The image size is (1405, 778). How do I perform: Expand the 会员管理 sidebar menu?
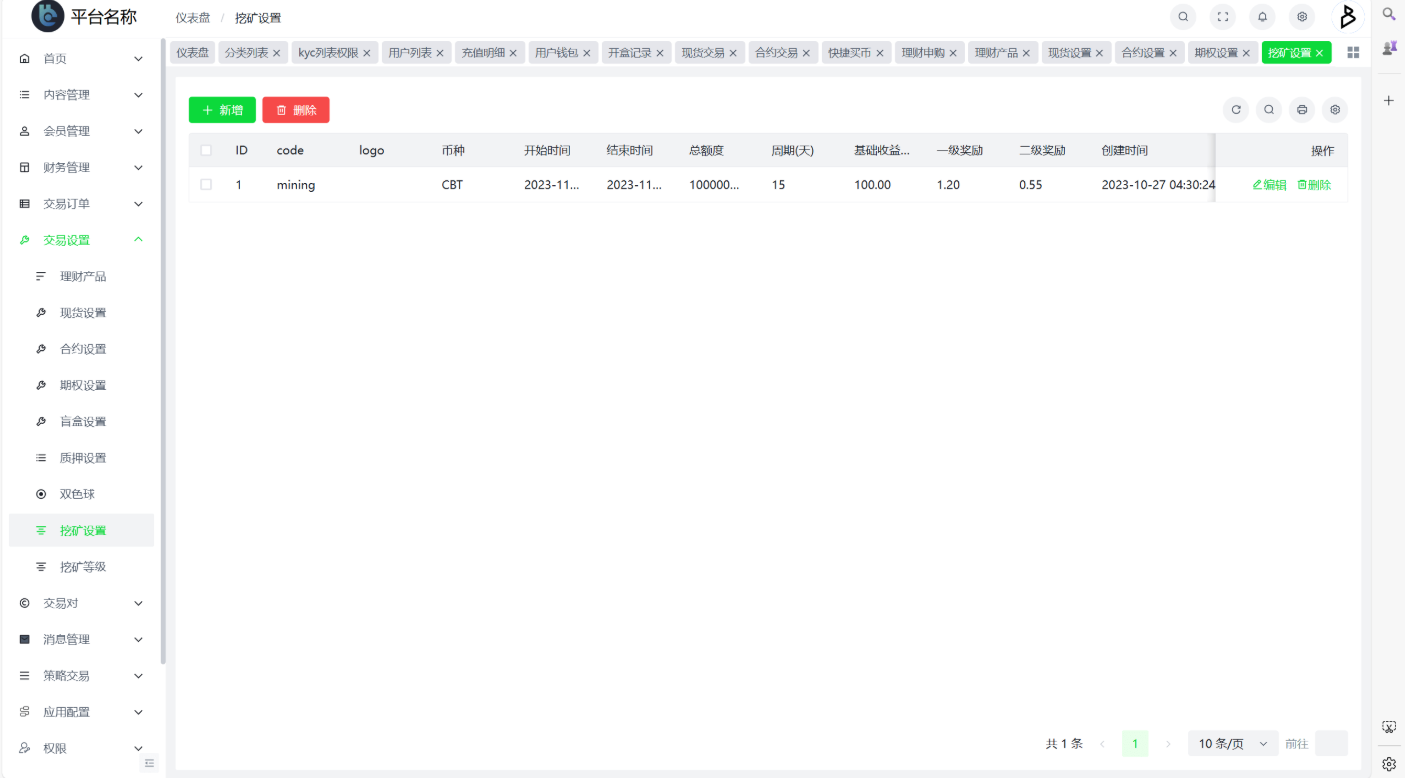[80, 131]
